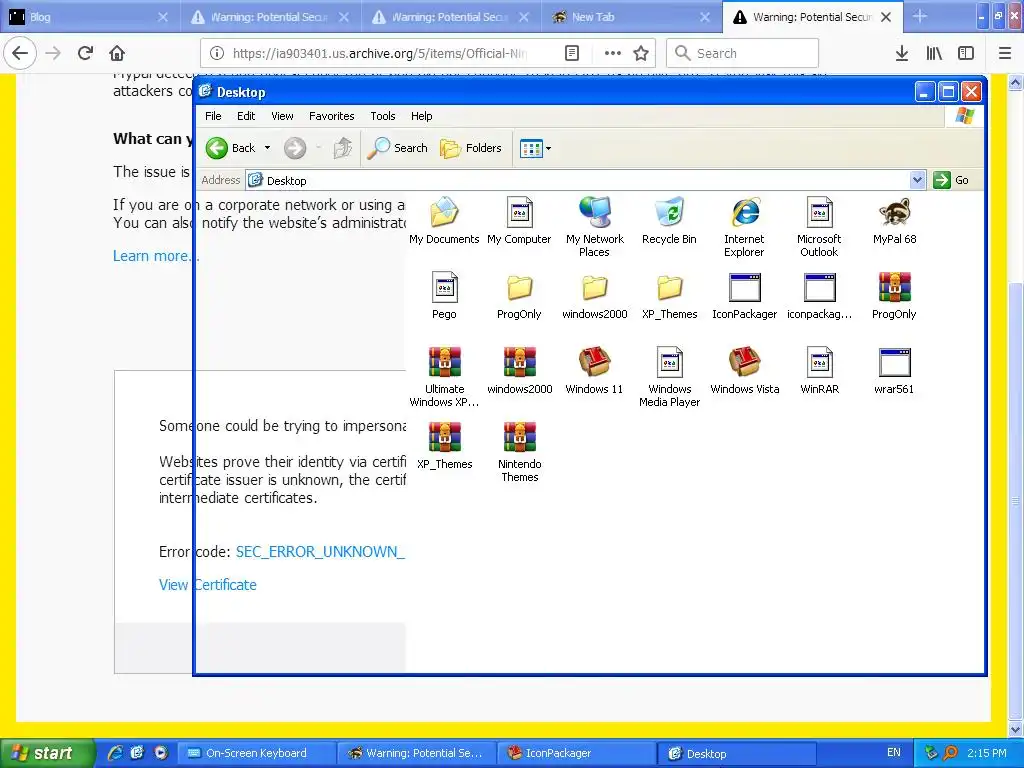The width and height of the screenshot is (1024, 768).
Task: Switch to On-Screen Keyboard taskbar button
Action: [257, 753]
